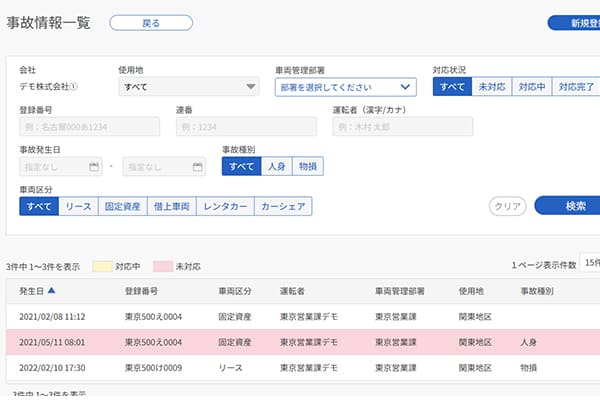Viewport: 600px width, 400px height.
Task: Click the 登録番号 column header
Action: click(x=141, y=291)
